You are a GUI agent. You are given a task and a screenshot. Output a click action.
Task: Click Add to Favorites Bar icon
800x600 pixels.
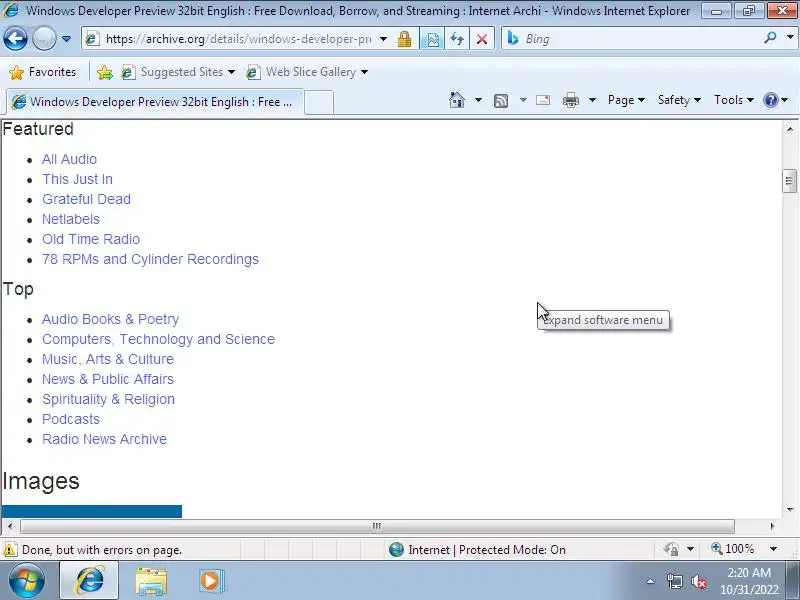105,72
